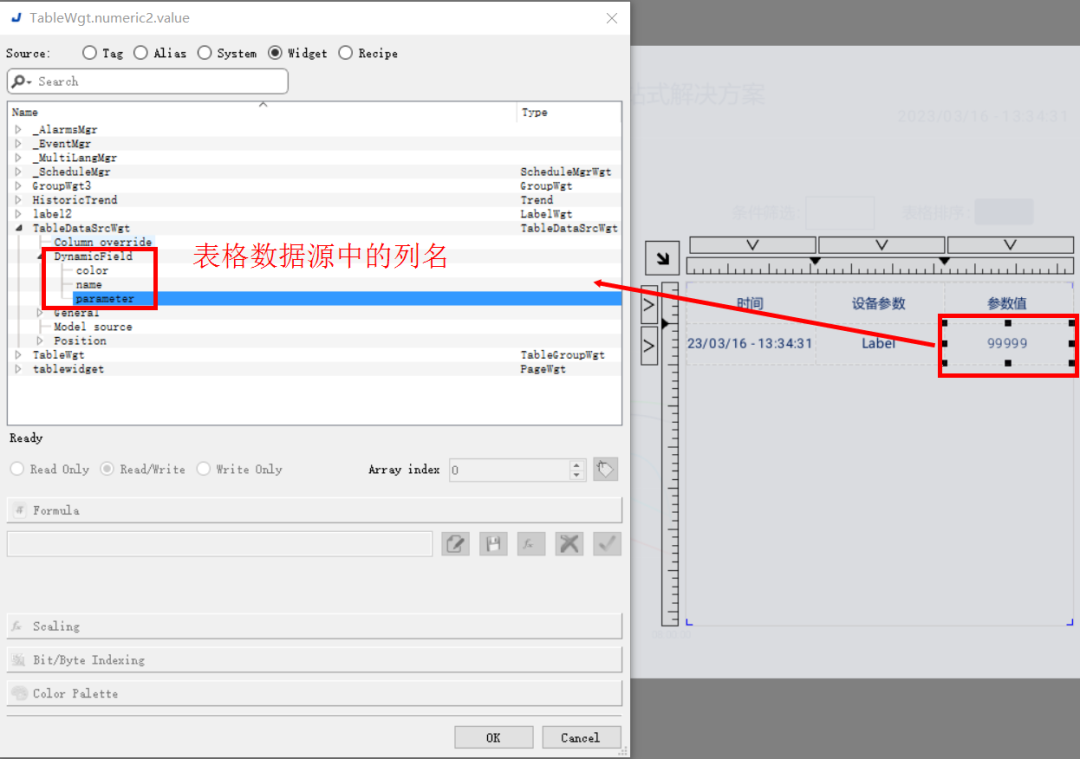Viewport: 1080px width, 759px height.
Task: Expand the _MultiLangMgr tree node
Action: (x=19, y=158)
